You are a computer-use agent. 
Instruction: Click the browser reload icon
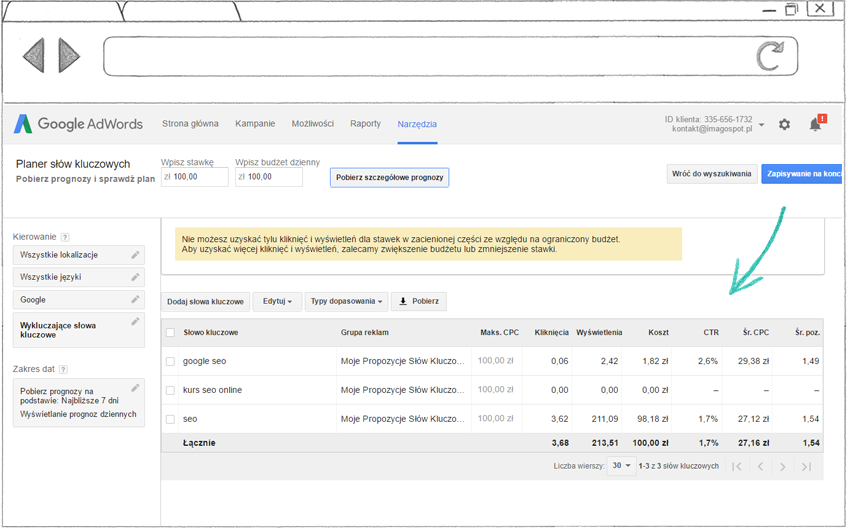tap(770, 56)
